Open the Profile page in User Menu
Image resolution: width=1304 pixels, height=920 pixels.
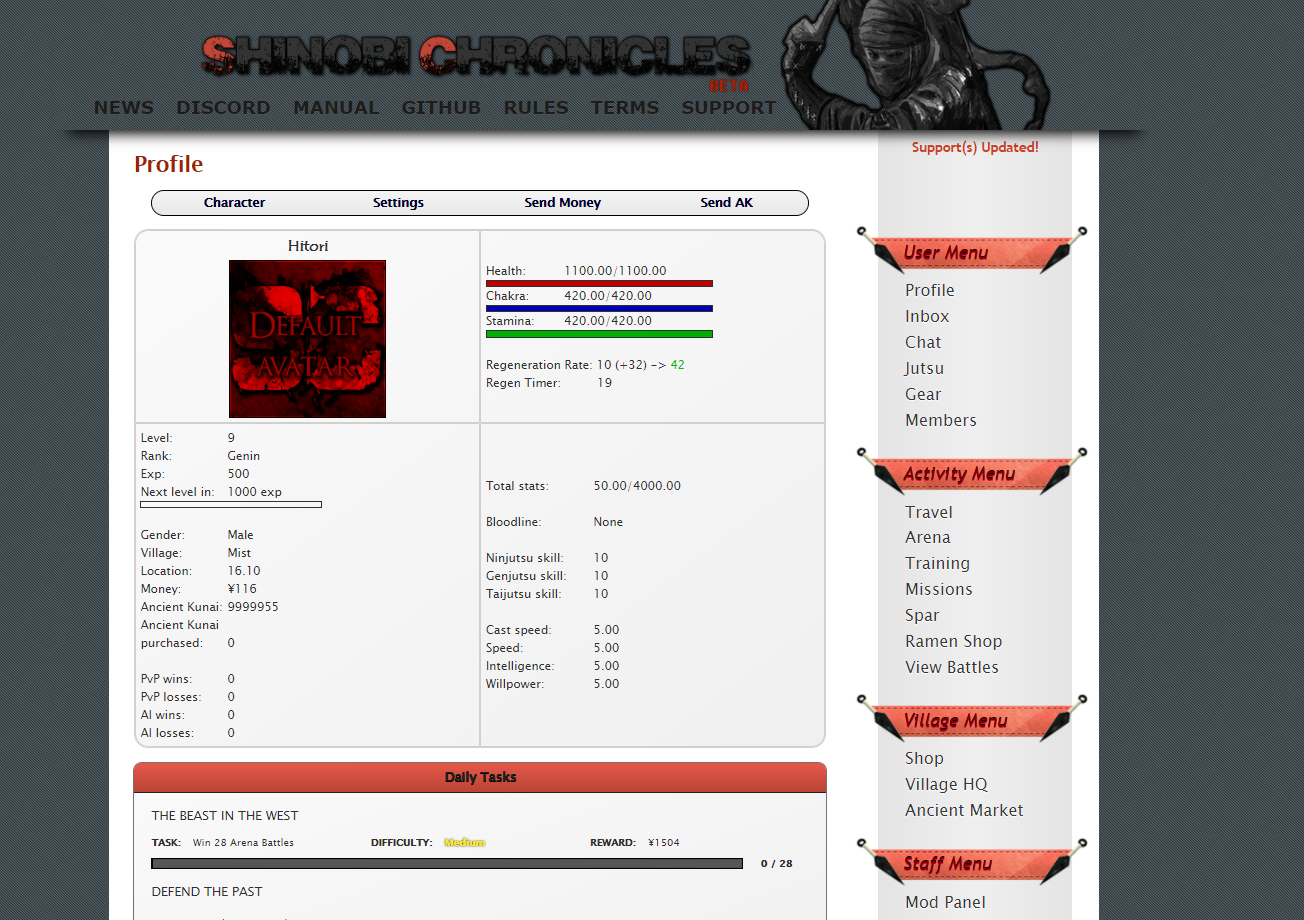click(x=929, y=290)
